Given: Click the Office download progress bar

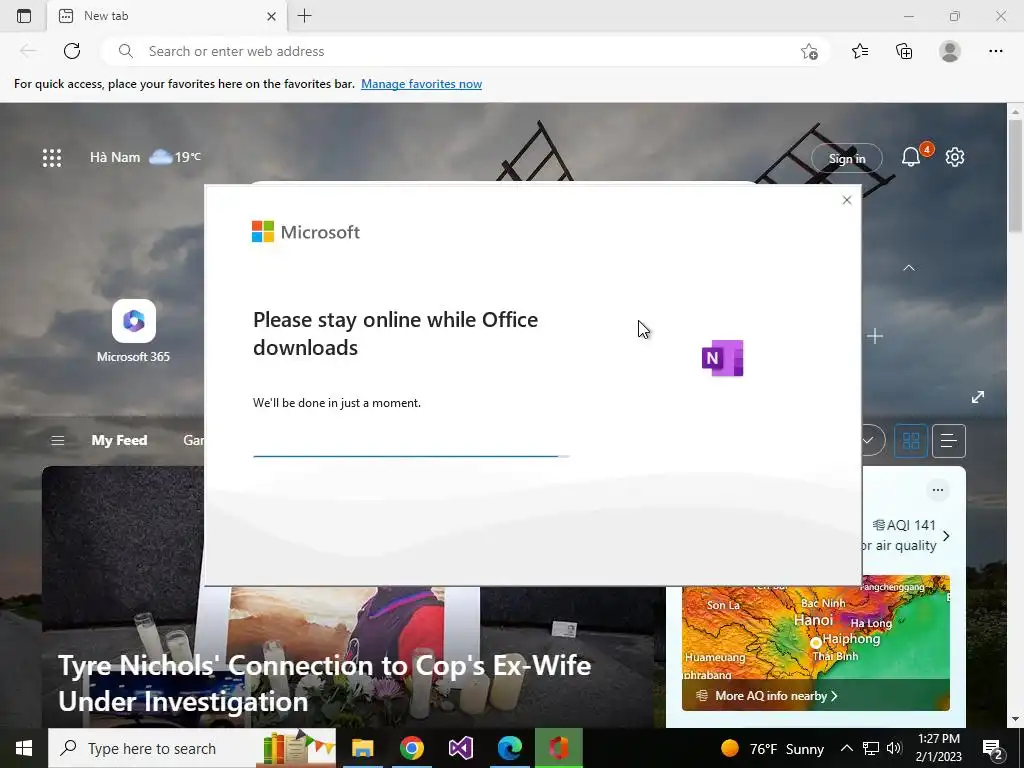Looking at the screenshot, I should [411, 456].
